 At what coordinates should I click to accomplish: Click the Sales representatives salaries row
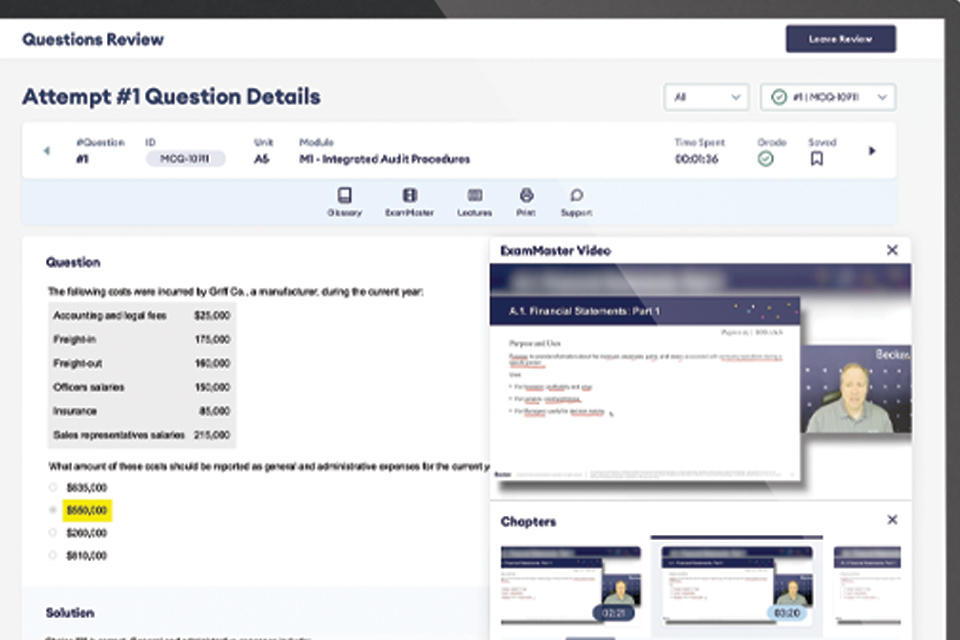click(x=141, y=435)
